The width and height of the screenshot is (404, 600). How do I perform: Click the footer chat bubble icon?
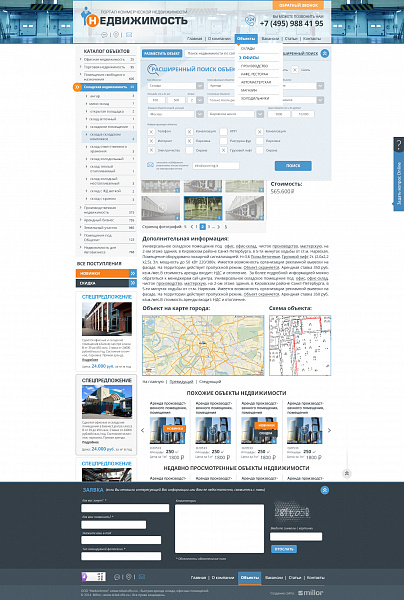pyautogui.click(x=117, y=577)
